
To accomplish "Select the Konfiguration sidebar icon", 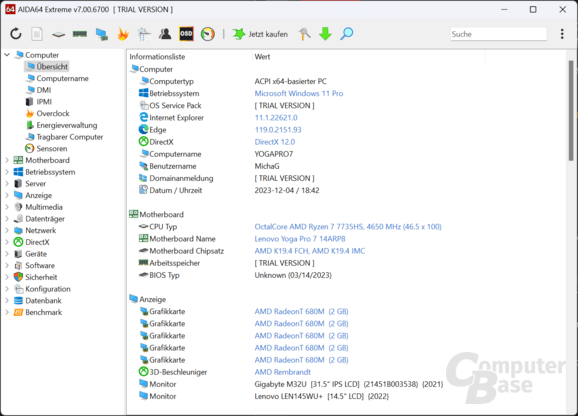I will [18, 289].
